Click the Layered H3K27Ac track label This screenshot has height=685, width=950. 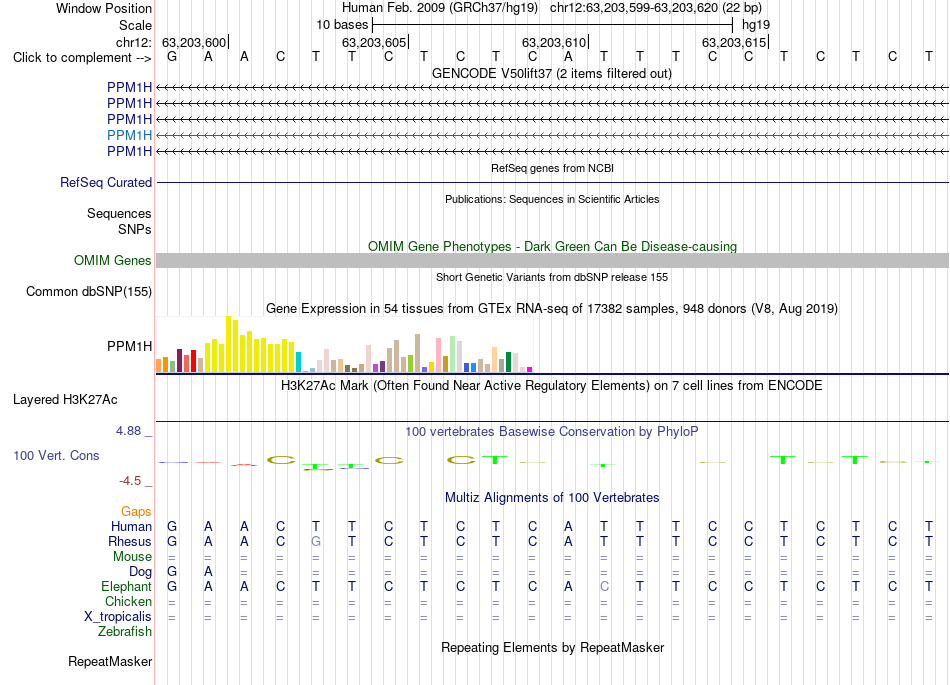(x=65, y=400)
